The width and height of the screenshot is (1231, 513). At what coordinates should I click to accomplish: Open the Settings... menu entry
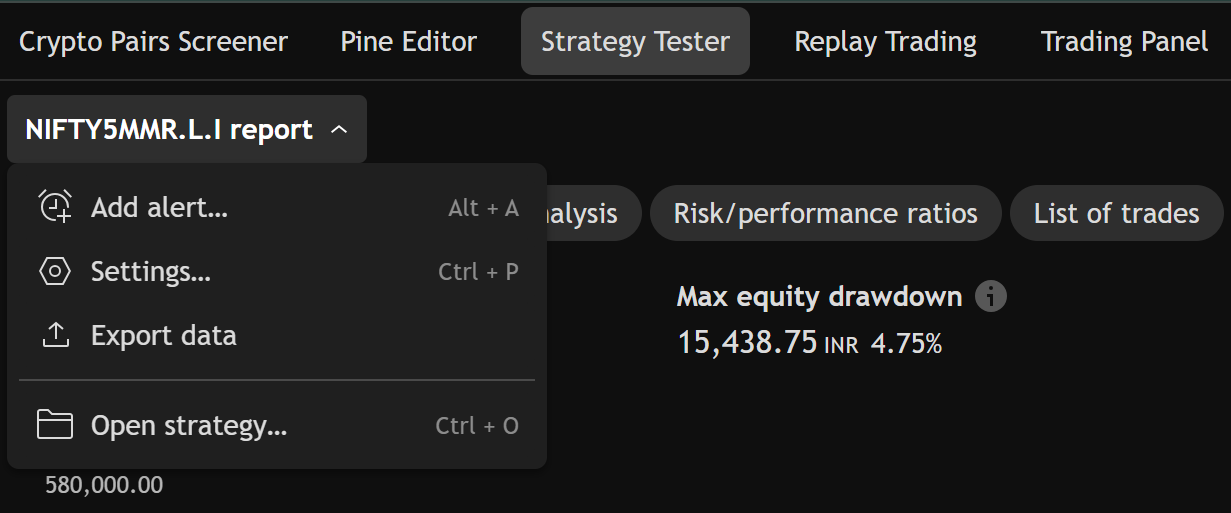151,272
